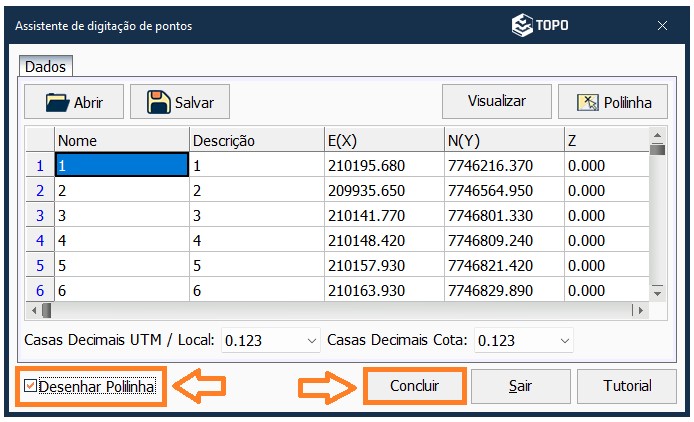Screen dimensions: 694x422
Task: Select the Nome cell in row 1
Action: [x=121, y=165]
